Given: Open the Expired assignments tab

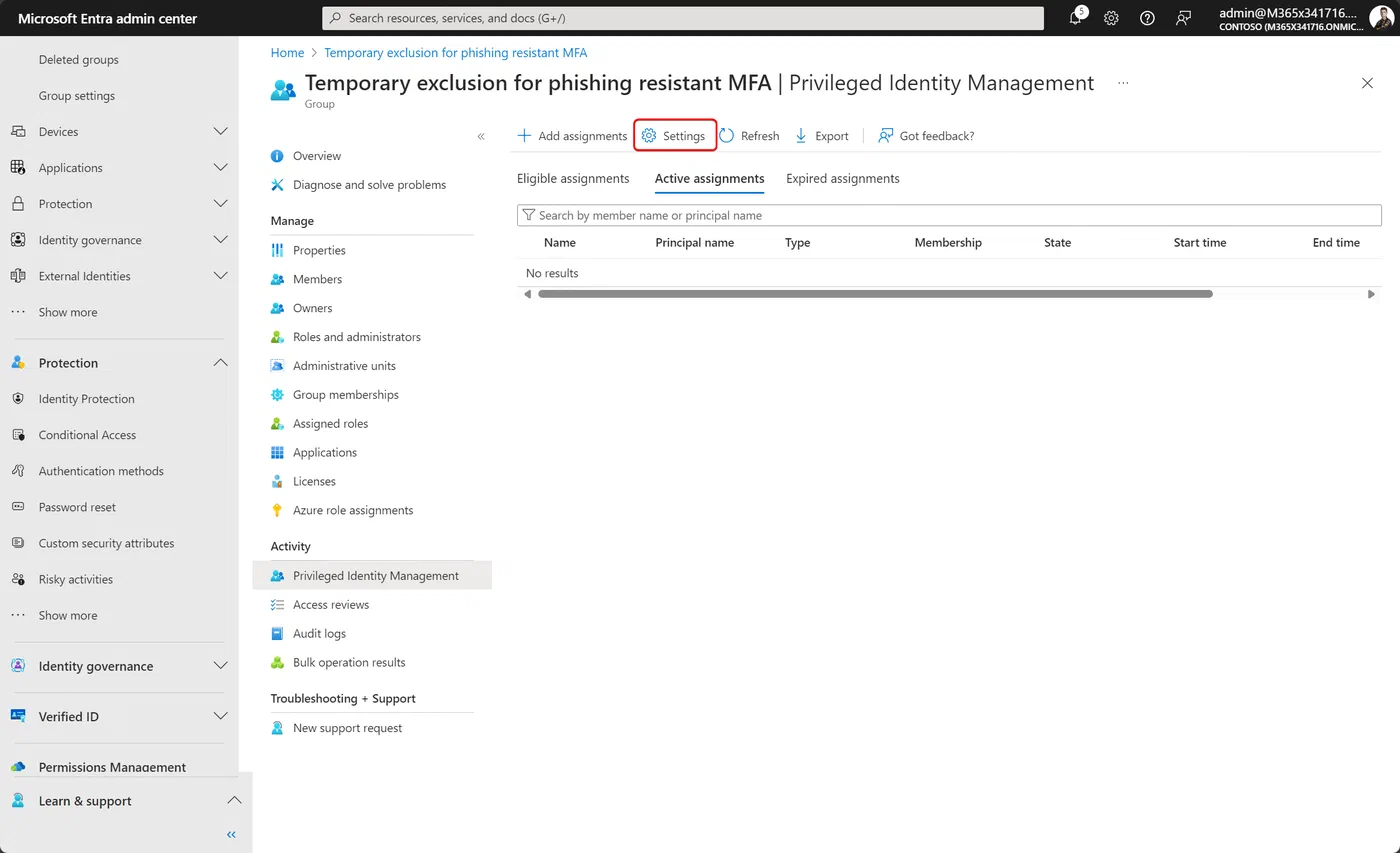Looking at the screenshot, I should 843,179.
